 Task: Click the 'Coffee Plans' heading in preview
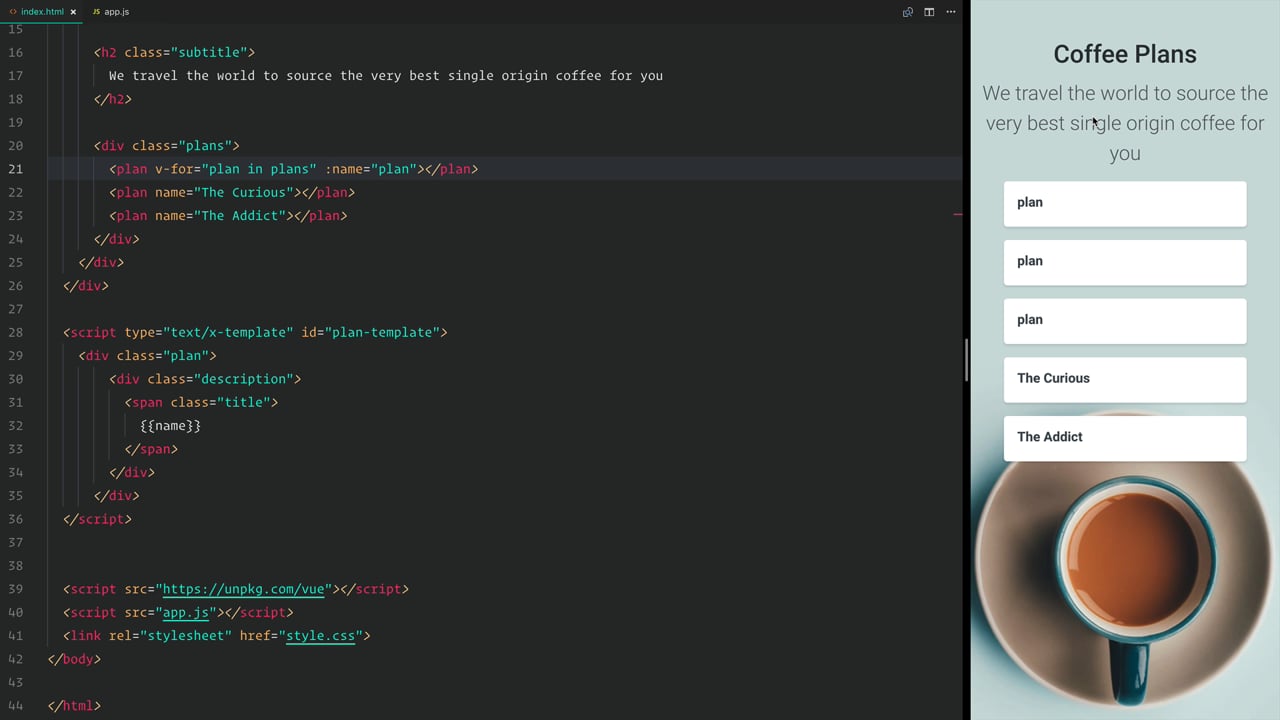(x=1125, y=54)
